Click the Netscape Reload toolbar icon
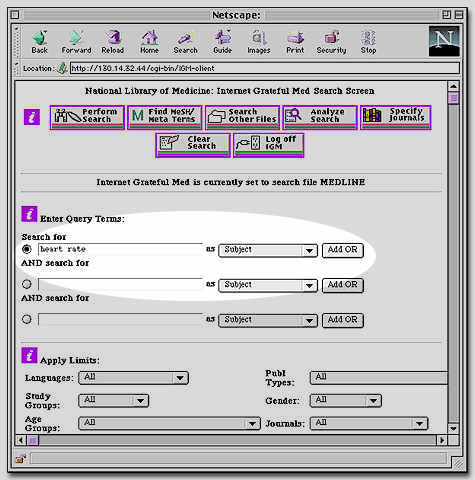 coord(113,42)
